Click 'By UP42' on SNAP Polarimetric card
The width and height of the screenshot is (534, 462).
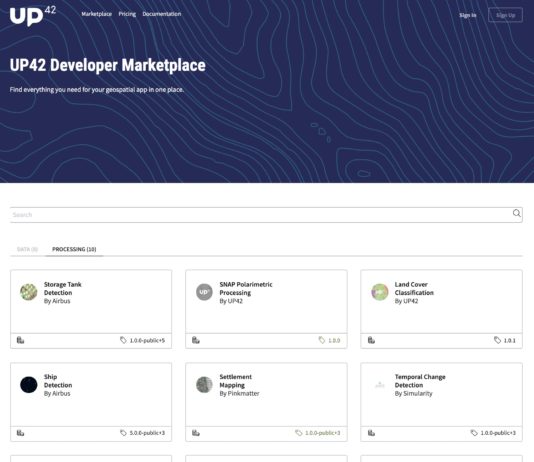point(231,301)
